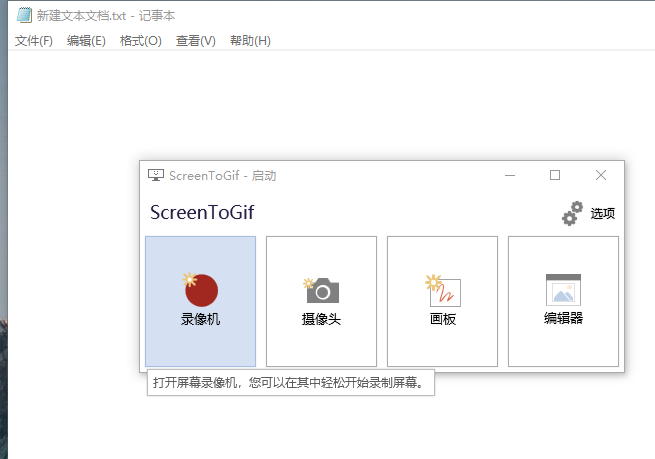Open the 编辑器 editor

coord(563,301)
